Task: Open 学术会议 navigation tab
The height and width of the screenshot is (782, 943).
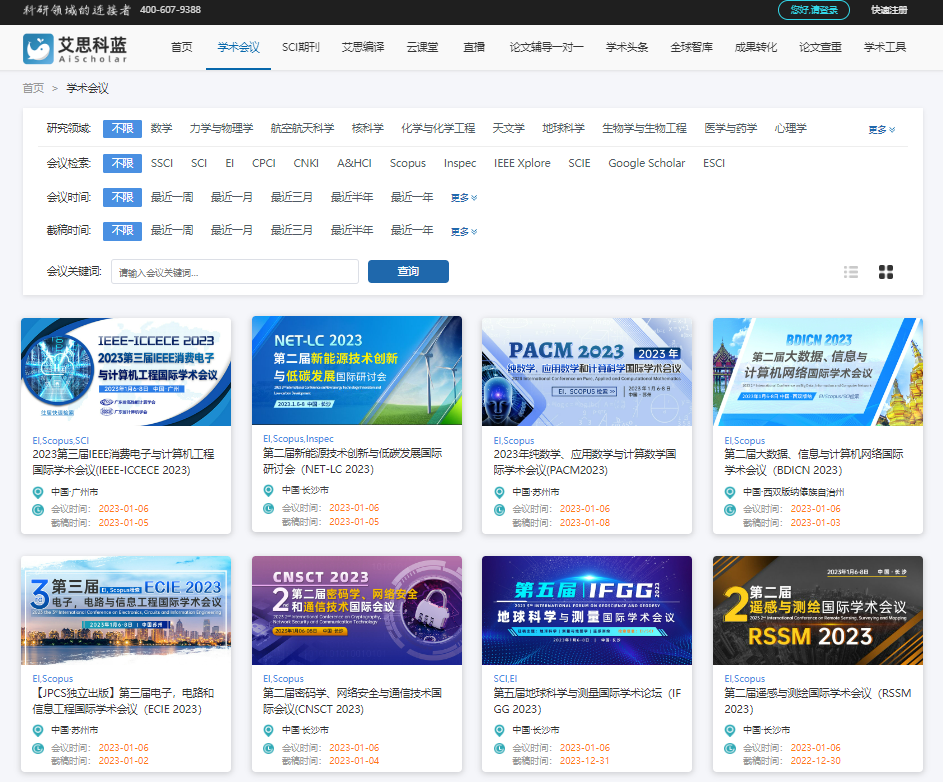Action: [238, 47]
